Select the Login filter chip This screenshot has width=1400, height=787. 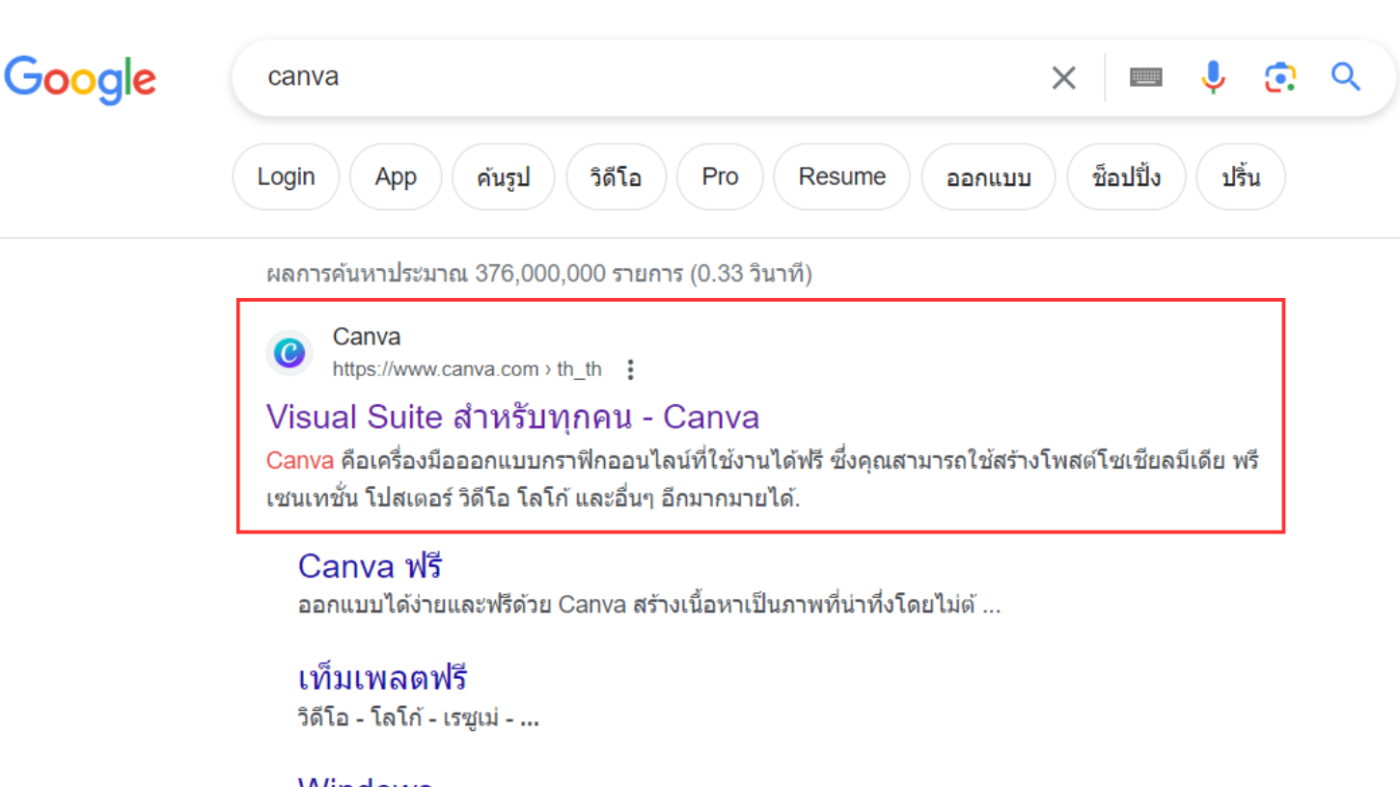[285, 176]
